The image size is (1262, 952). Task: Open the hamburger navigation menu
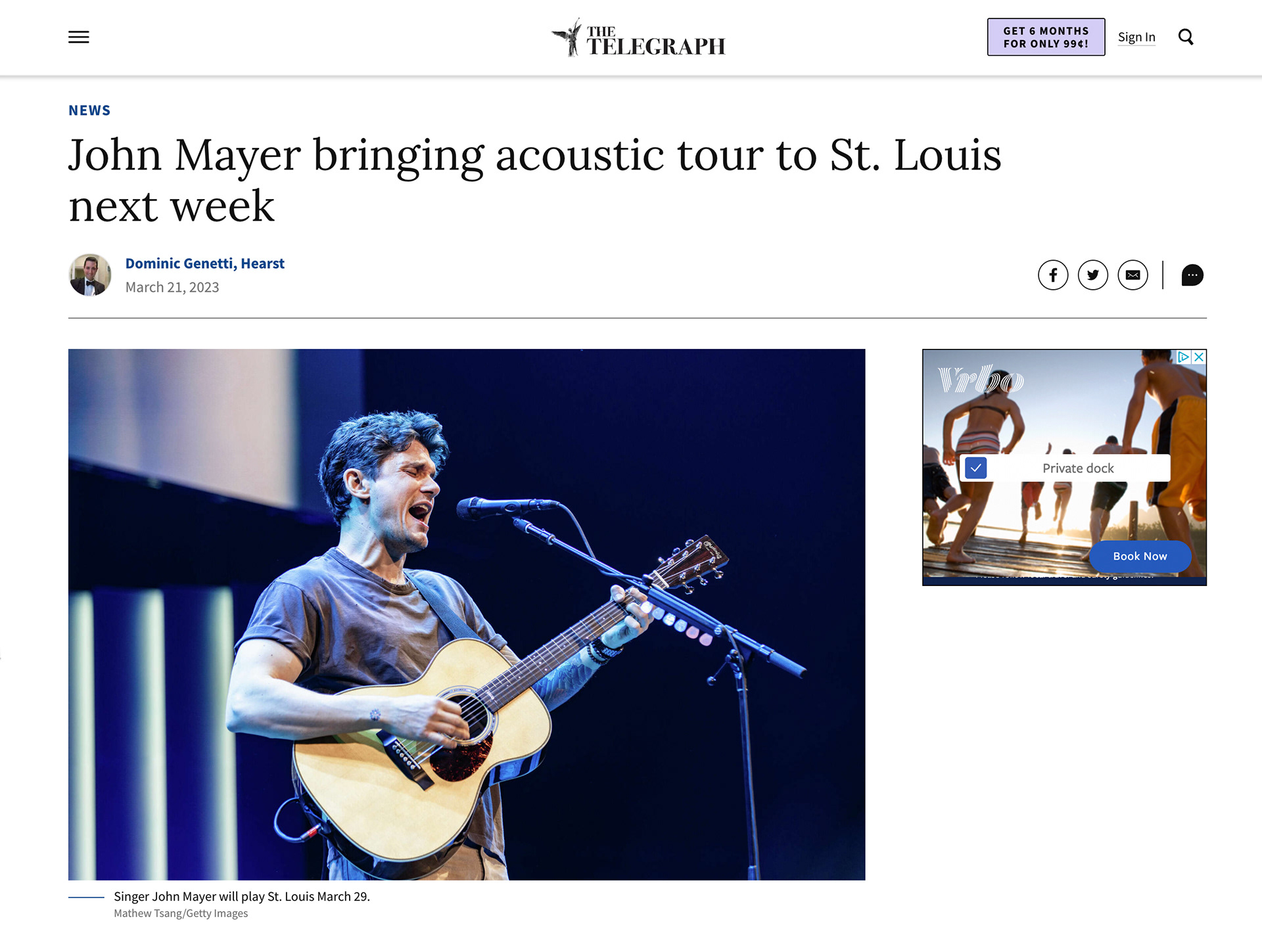(x=78, y=37)
